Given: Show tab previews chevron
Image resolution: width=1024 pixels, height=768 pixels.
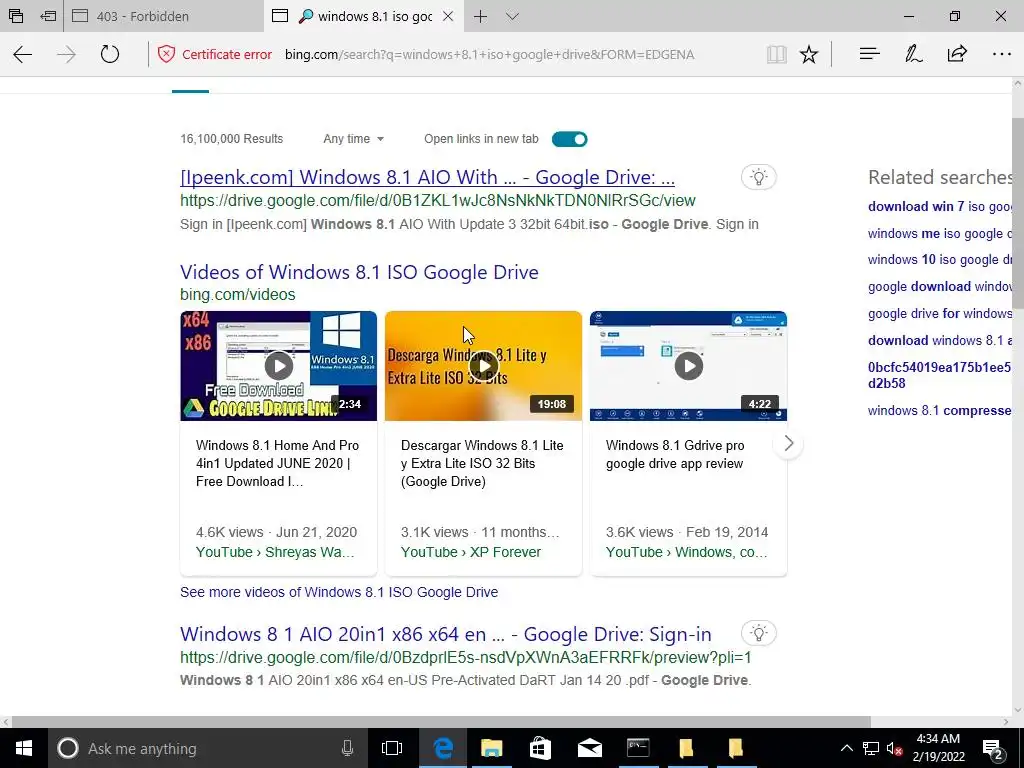Looking at the screenshot, I should (x=513, y=16).
